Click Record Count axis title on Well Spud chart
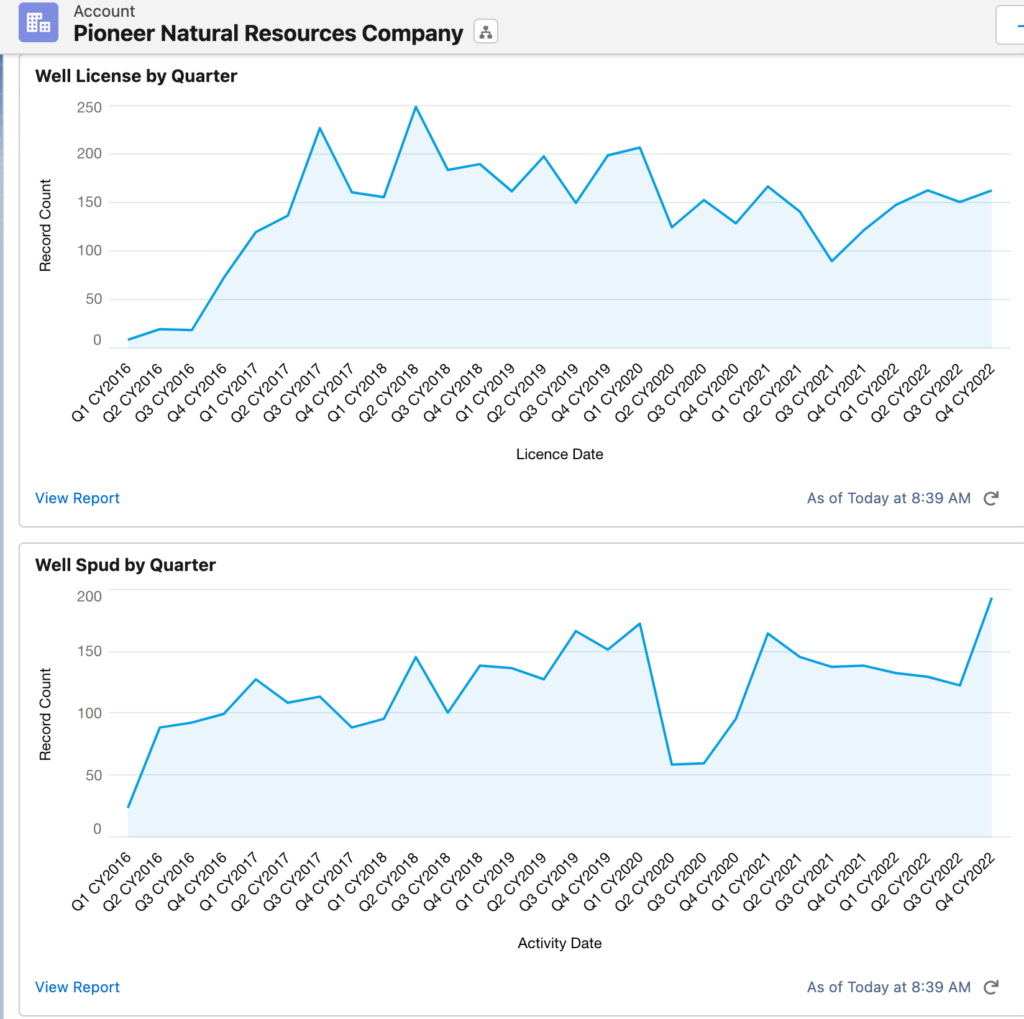The width and height of the screenshot is (1024, 1019). click(45, 714)
